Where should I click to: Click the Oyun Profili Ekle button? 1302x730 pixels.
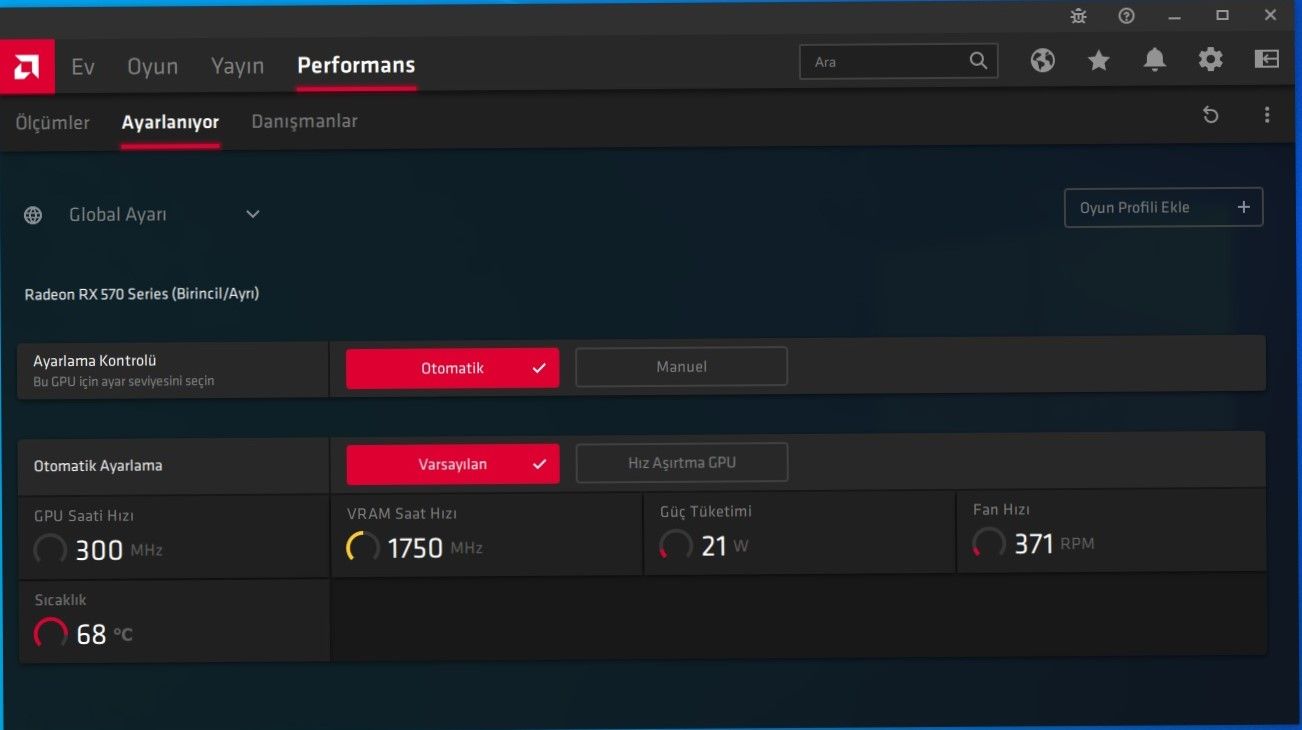tap(1164, 207)
